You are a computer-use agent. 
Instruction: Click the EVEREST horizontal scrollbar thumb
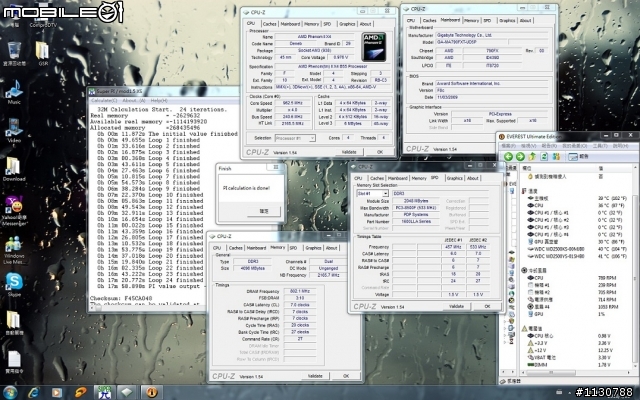click(551, 373)
